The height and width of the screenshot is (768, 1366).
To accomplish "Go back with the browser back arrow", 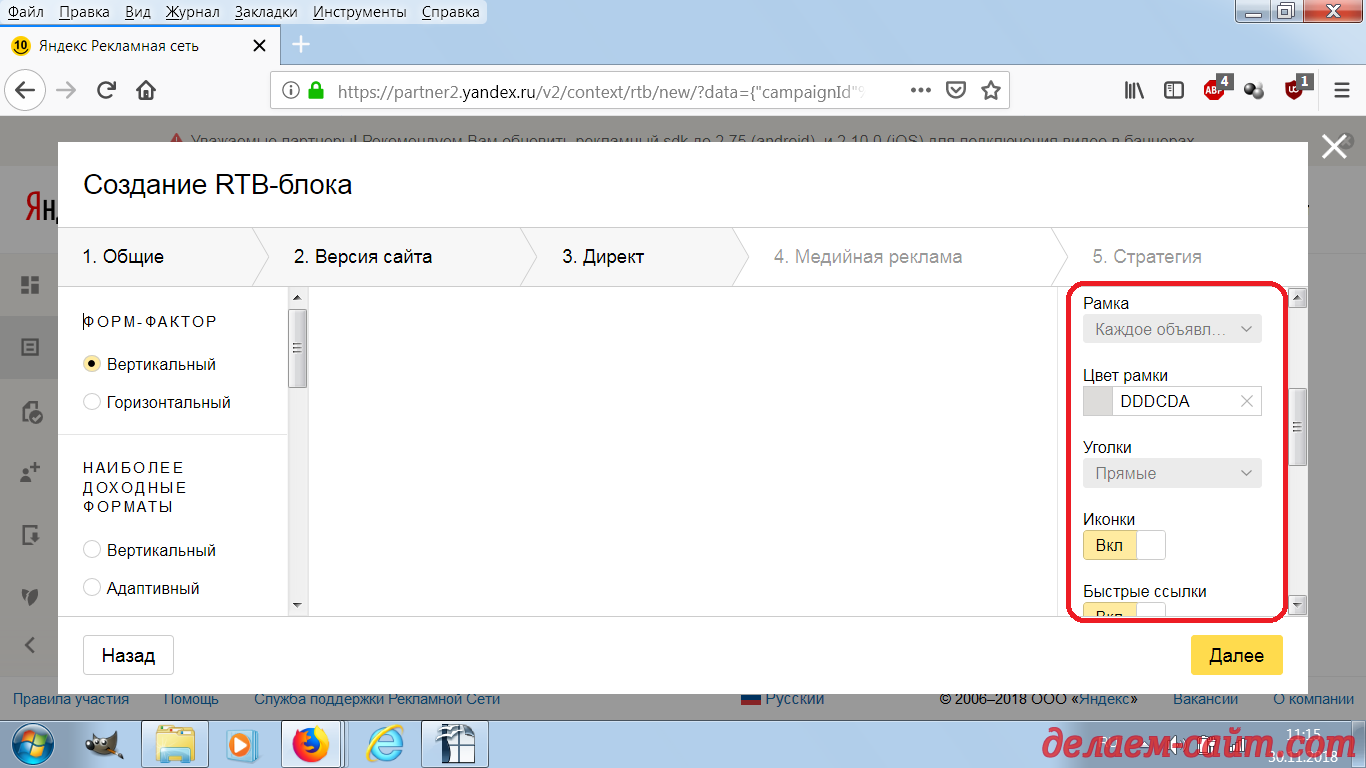I will coord(24,90).
